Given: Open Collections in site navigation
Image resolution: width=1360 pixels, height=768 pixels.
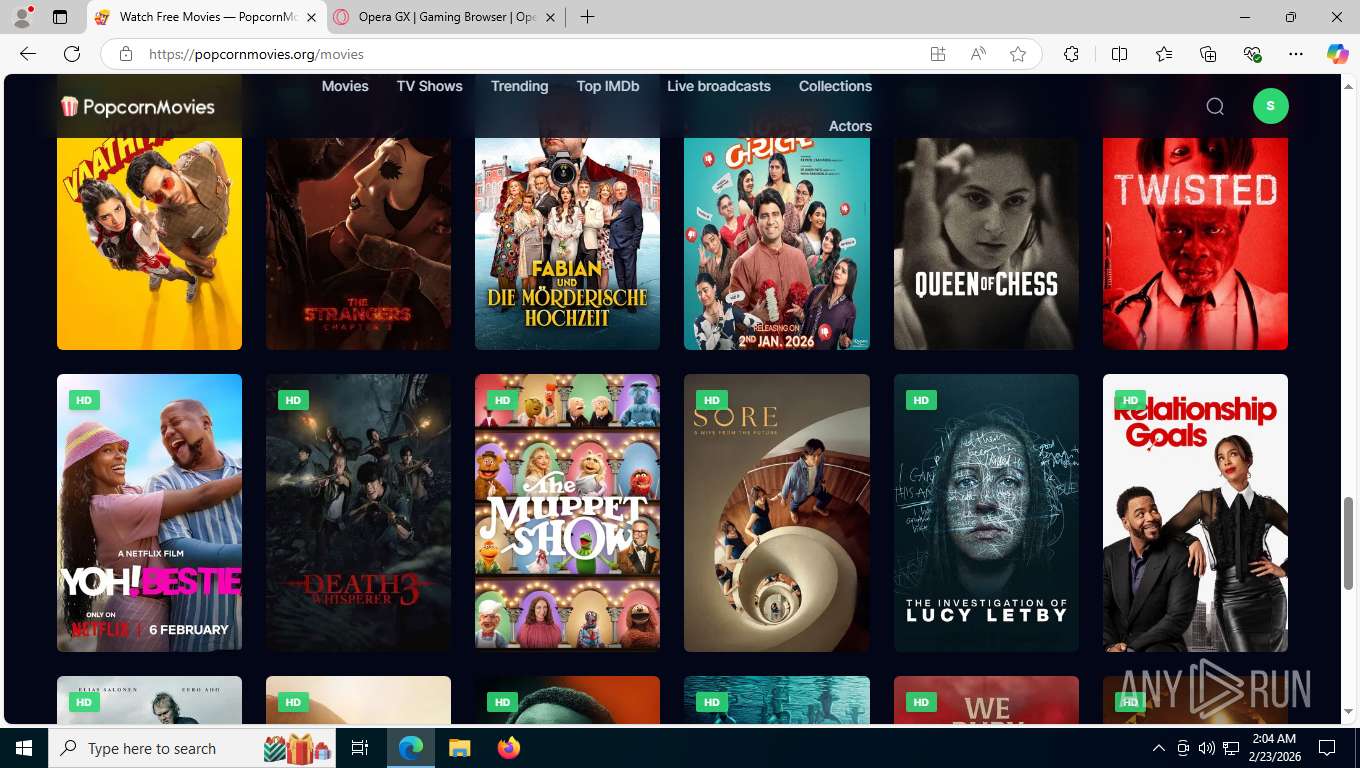Looking at the screenshot, I should (x=836, y=86).
